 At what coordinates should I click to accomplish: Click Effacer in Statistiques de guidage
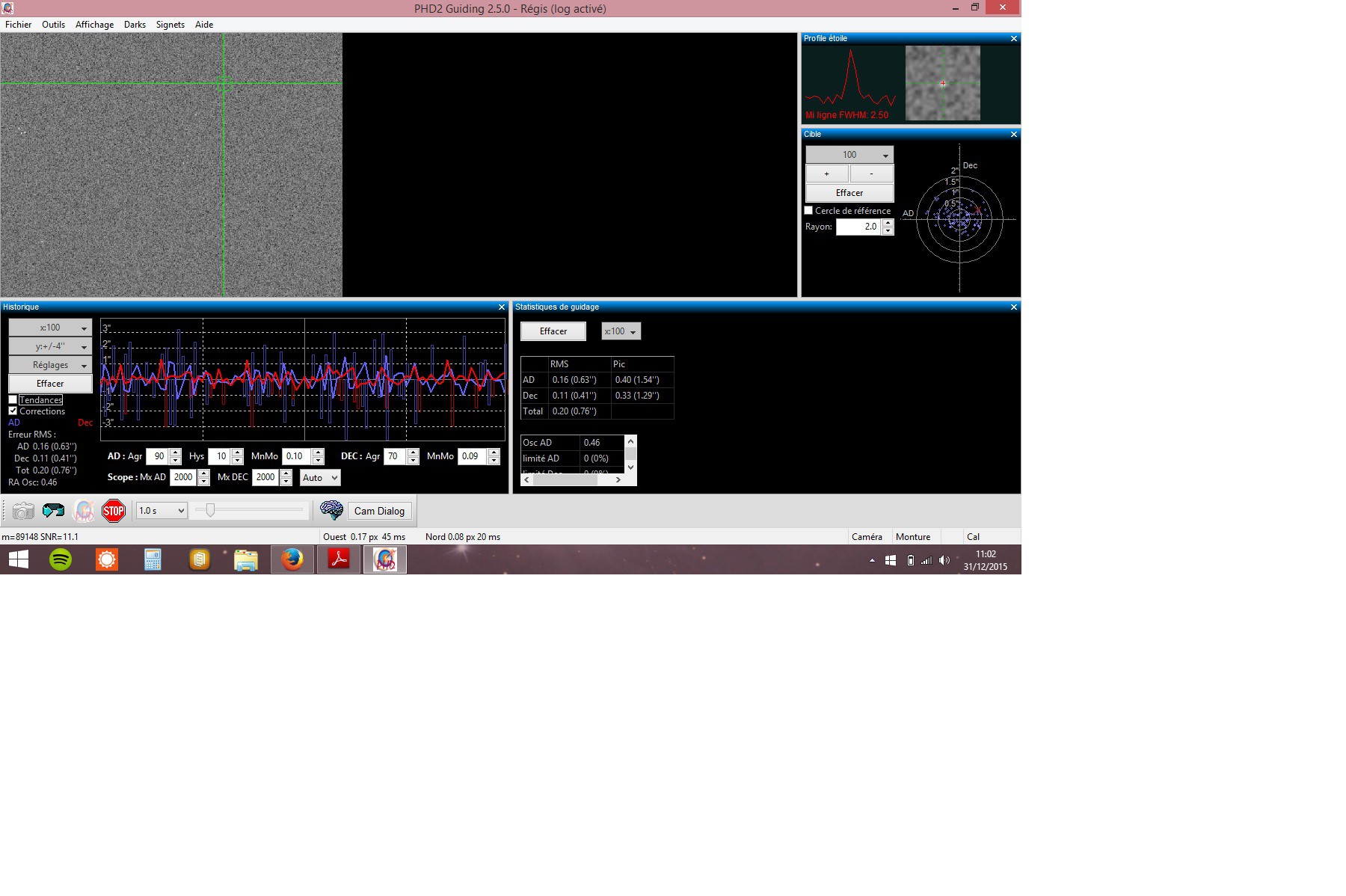pyautogui.click(x=553, y=331)
